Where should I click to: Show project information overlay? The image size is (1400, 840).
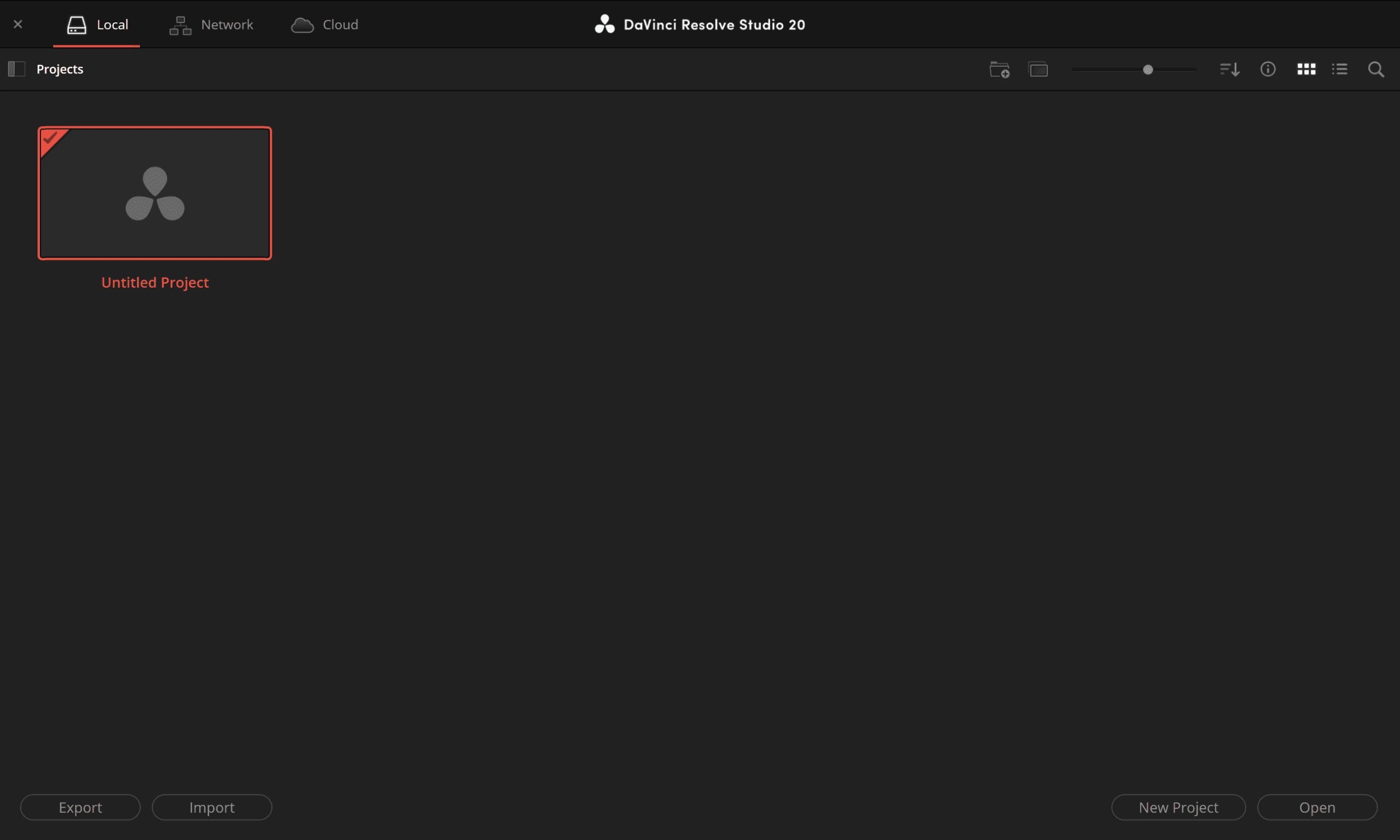(x=1268, y=69)
